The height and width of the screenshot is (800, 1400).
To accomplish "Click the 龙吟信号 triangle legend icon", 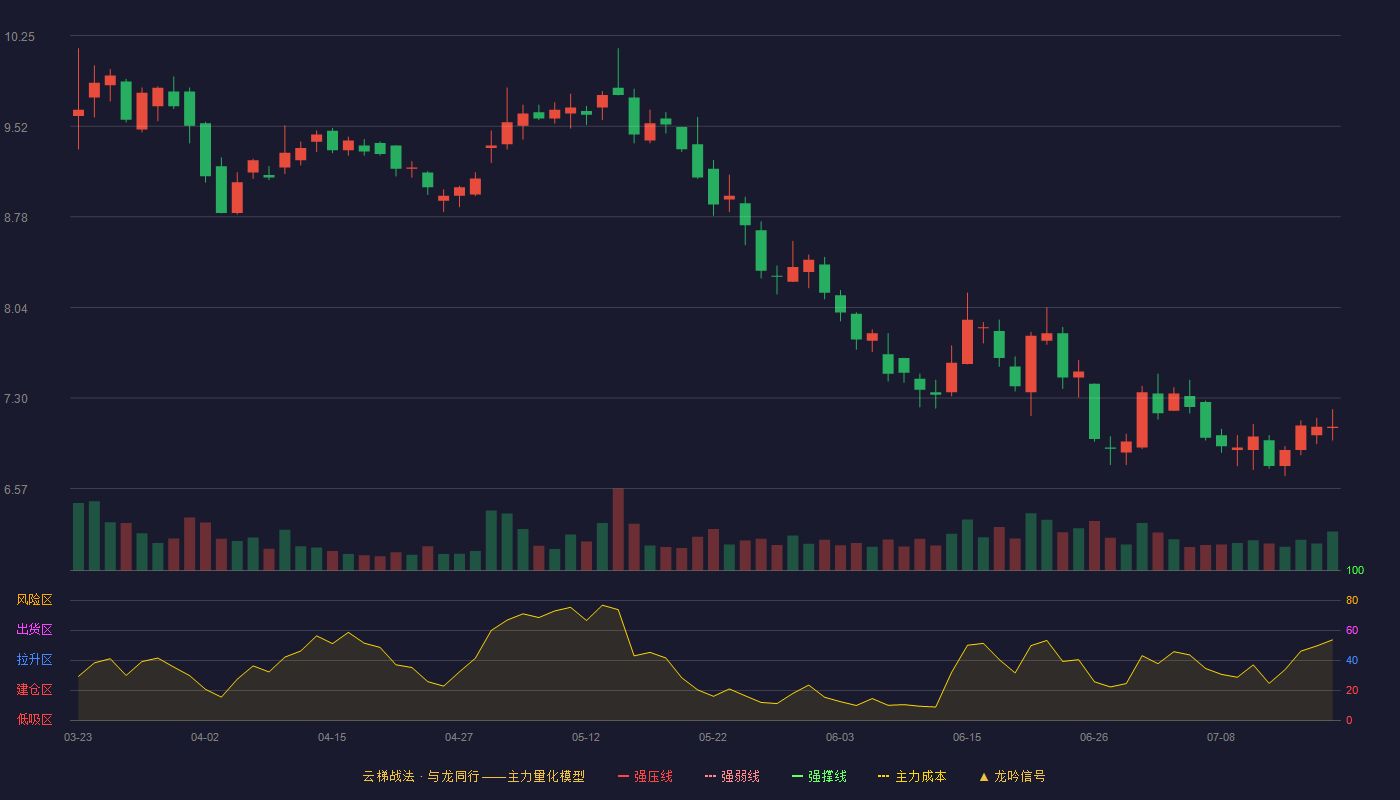I will [984, 776].
